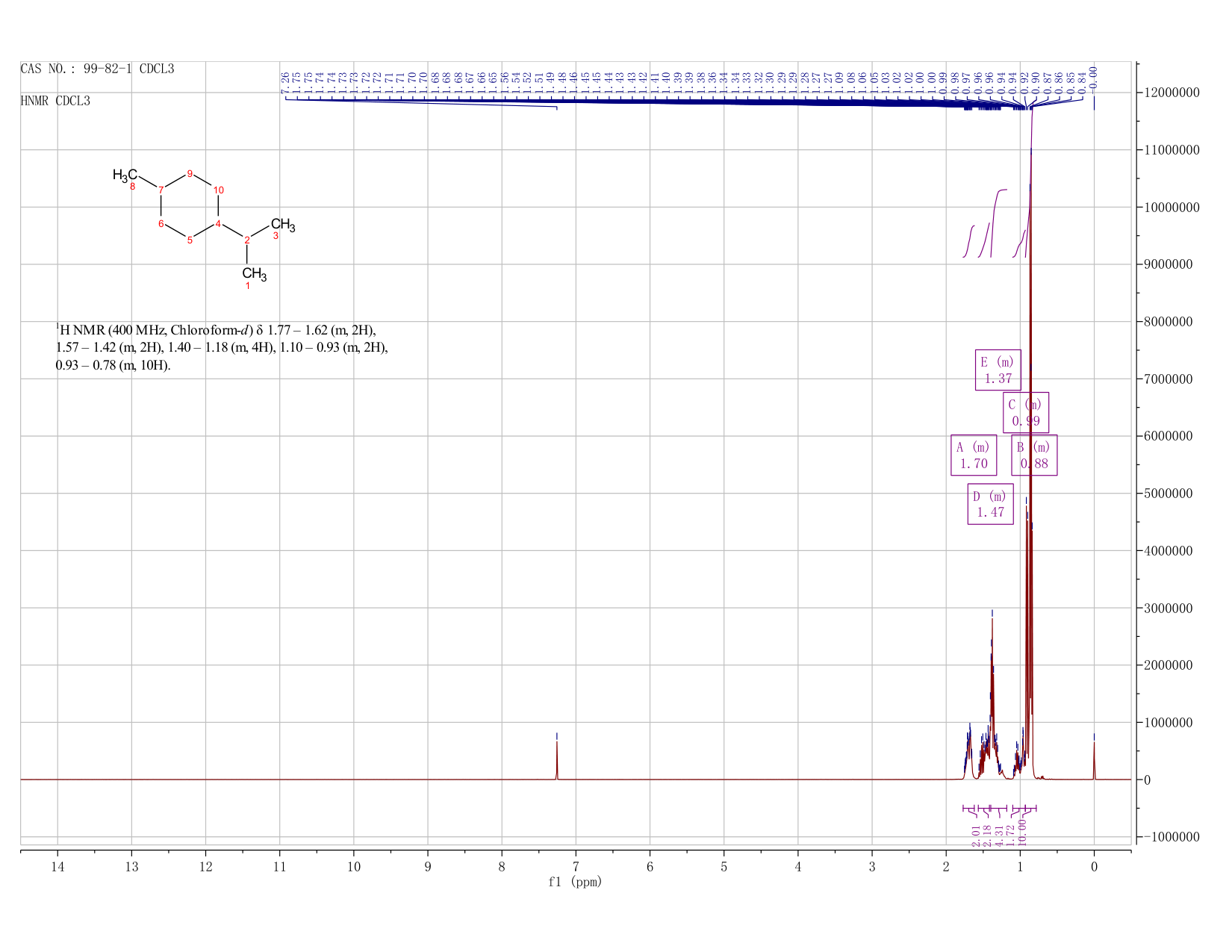The height and width of the screenshot is (952, 1232).
Task: Select the multiplet label B (m) 0.88
Action: (1034, 455)
